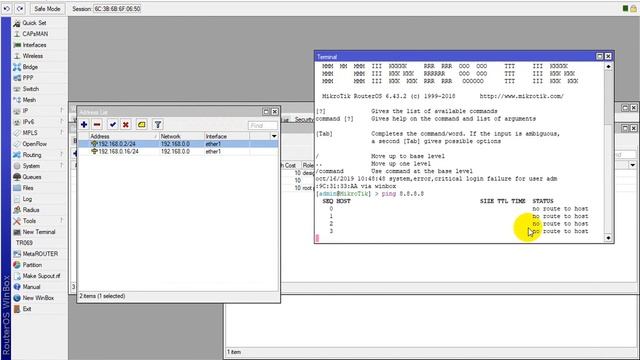Sort by Network column header
640x360 pixels.
(182, 136)
